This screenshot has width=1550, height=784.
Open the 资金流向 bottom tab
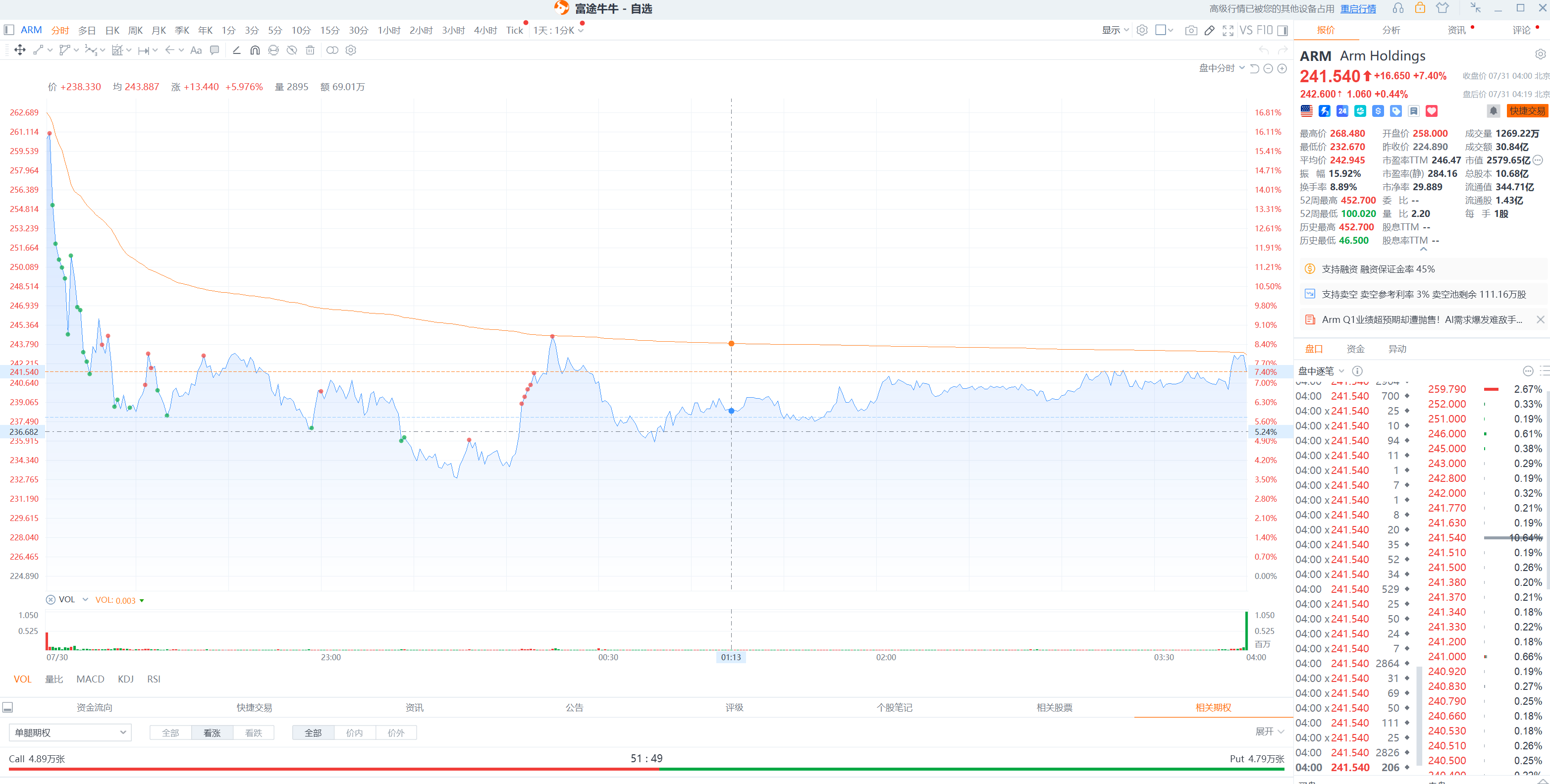tap(95, 708)
